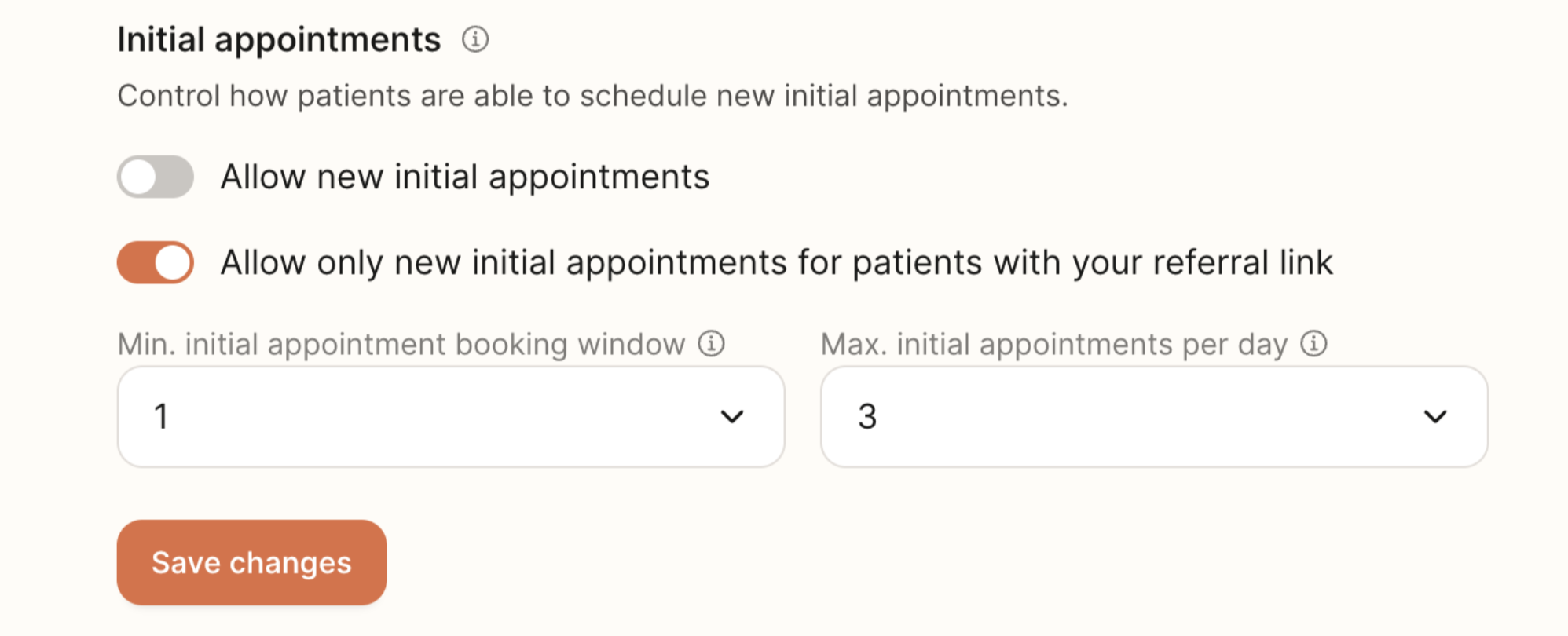Image resolution: width=1568 pixels, height=636 pixels.
Task: Click the 'Min. initial appointment booking window' label
Action: [x=401, y=344]
